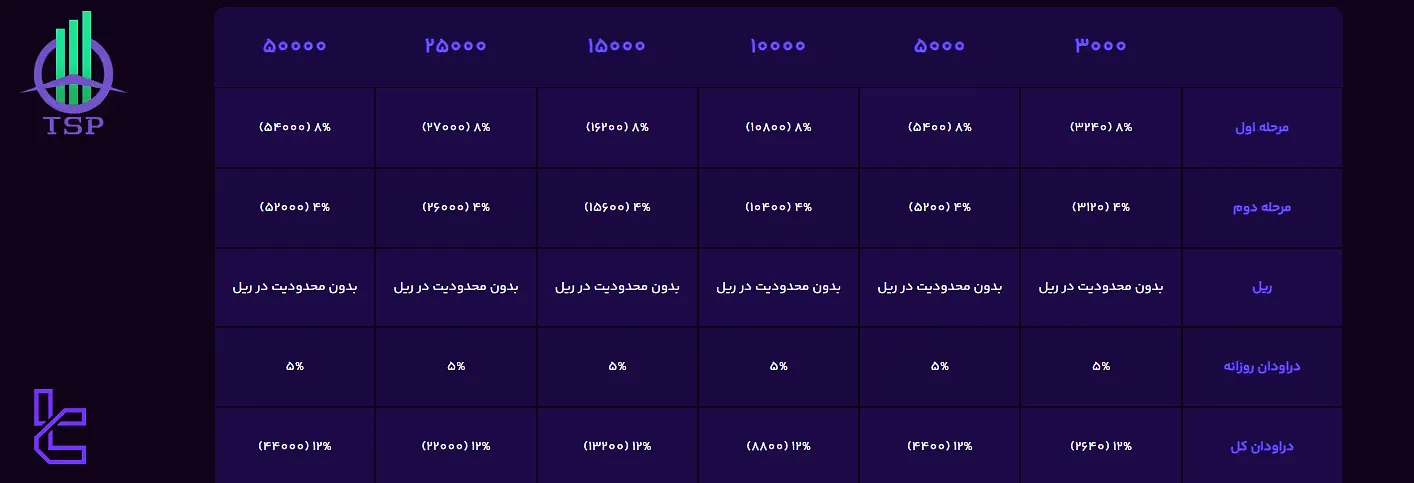1414x483 pixels.
Task: Select the 12% (13200) total drawdown cell
Action: pos(617,446)
